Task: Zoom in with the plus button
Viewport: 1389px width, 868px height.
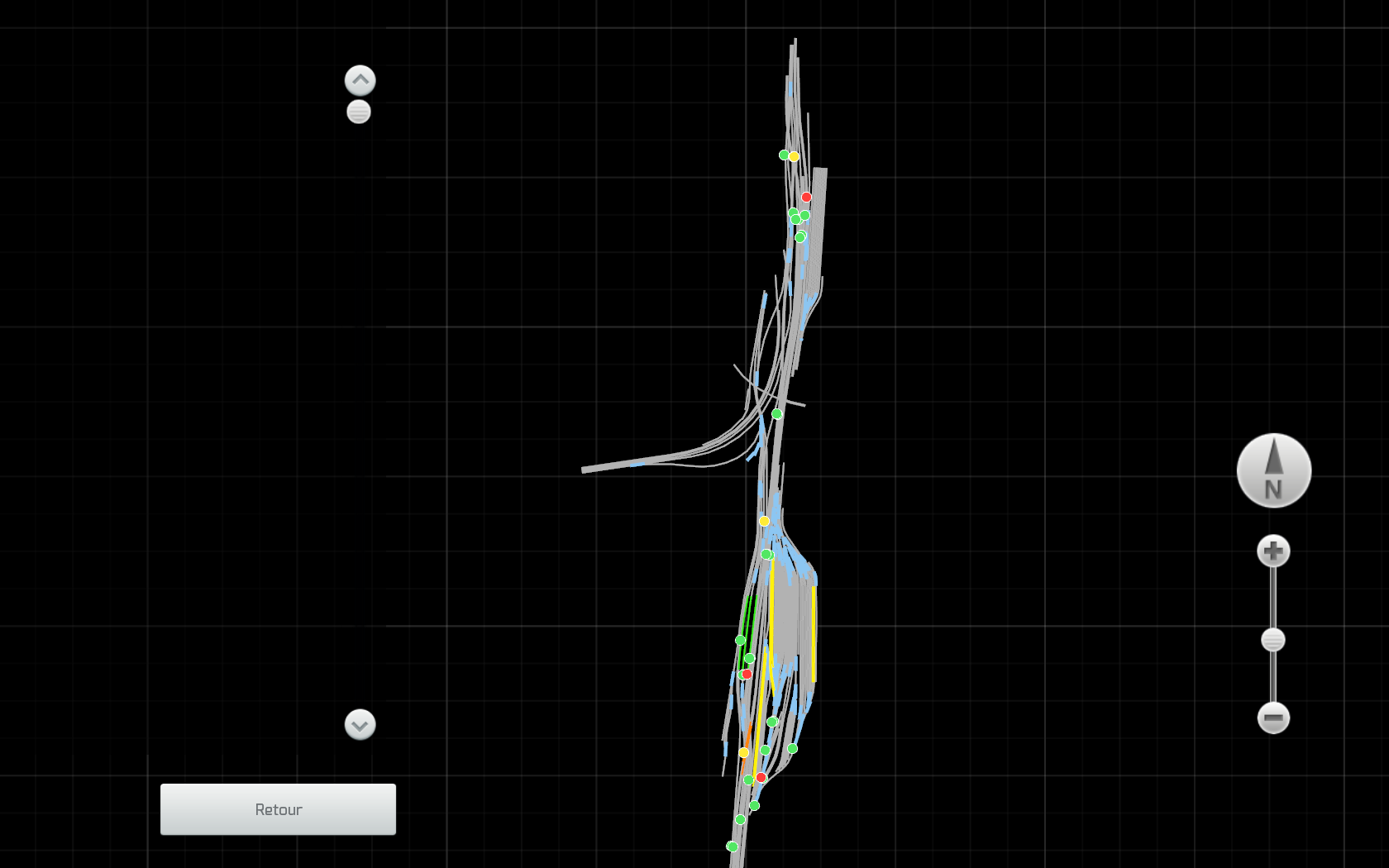Action: [x=1273, y=551]
